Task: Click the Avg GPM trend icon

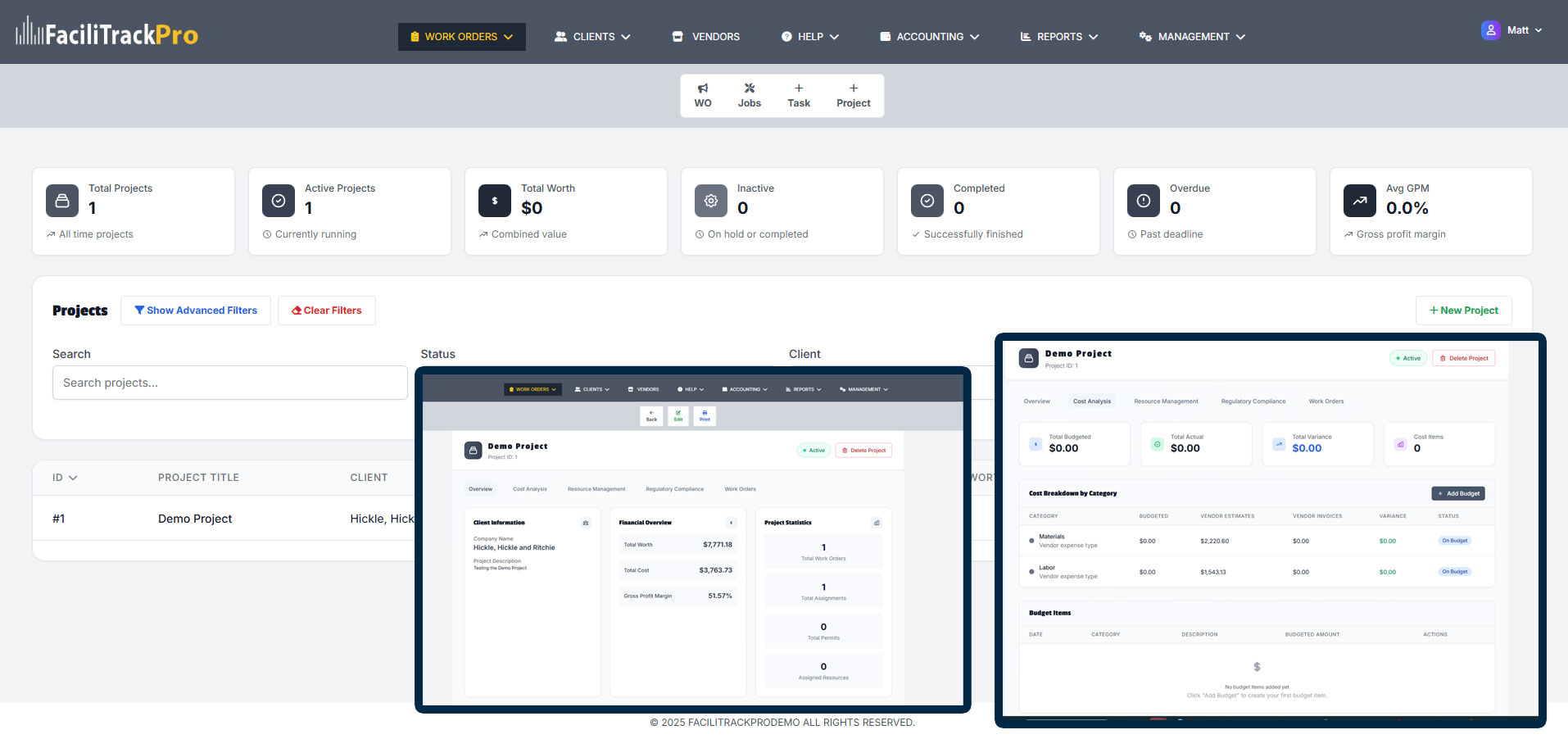Action: point(1360,201)
